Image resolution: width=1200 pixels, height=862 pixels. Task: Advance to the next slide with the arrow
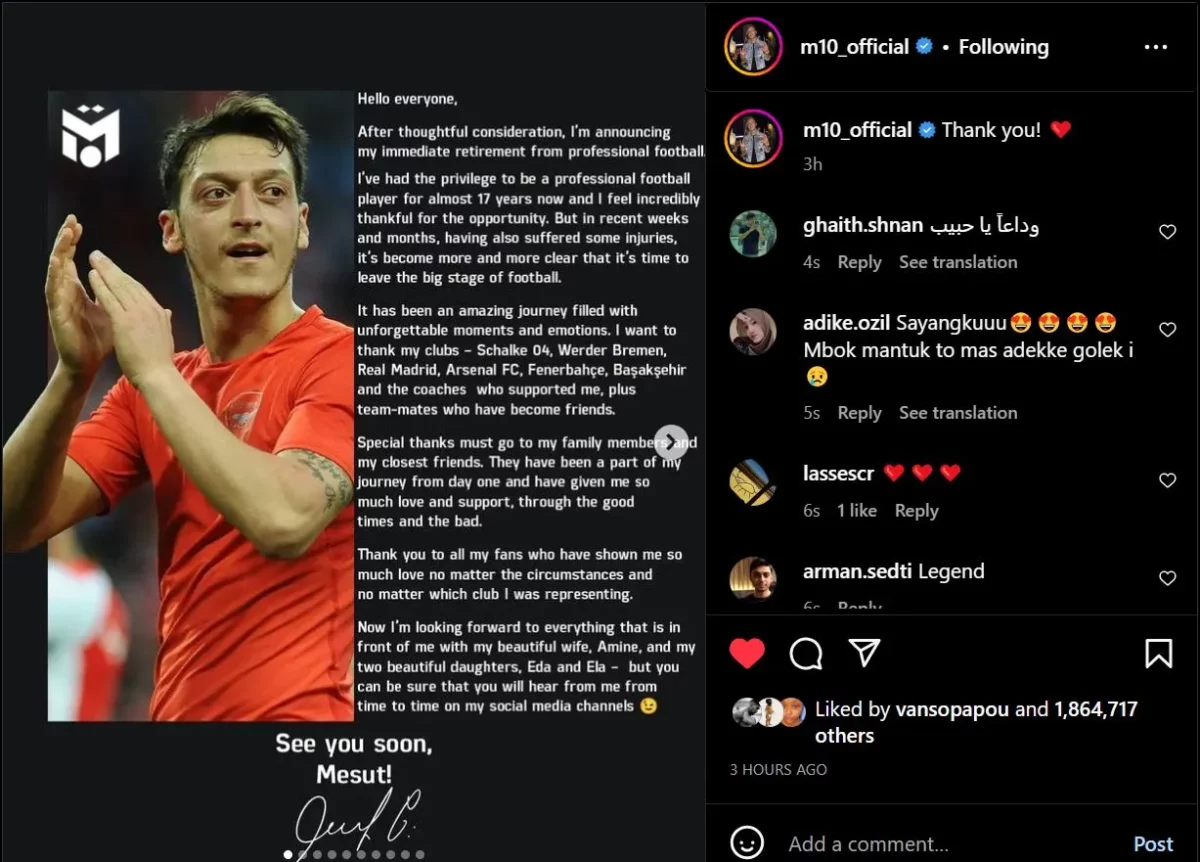(x=671, y=442)
